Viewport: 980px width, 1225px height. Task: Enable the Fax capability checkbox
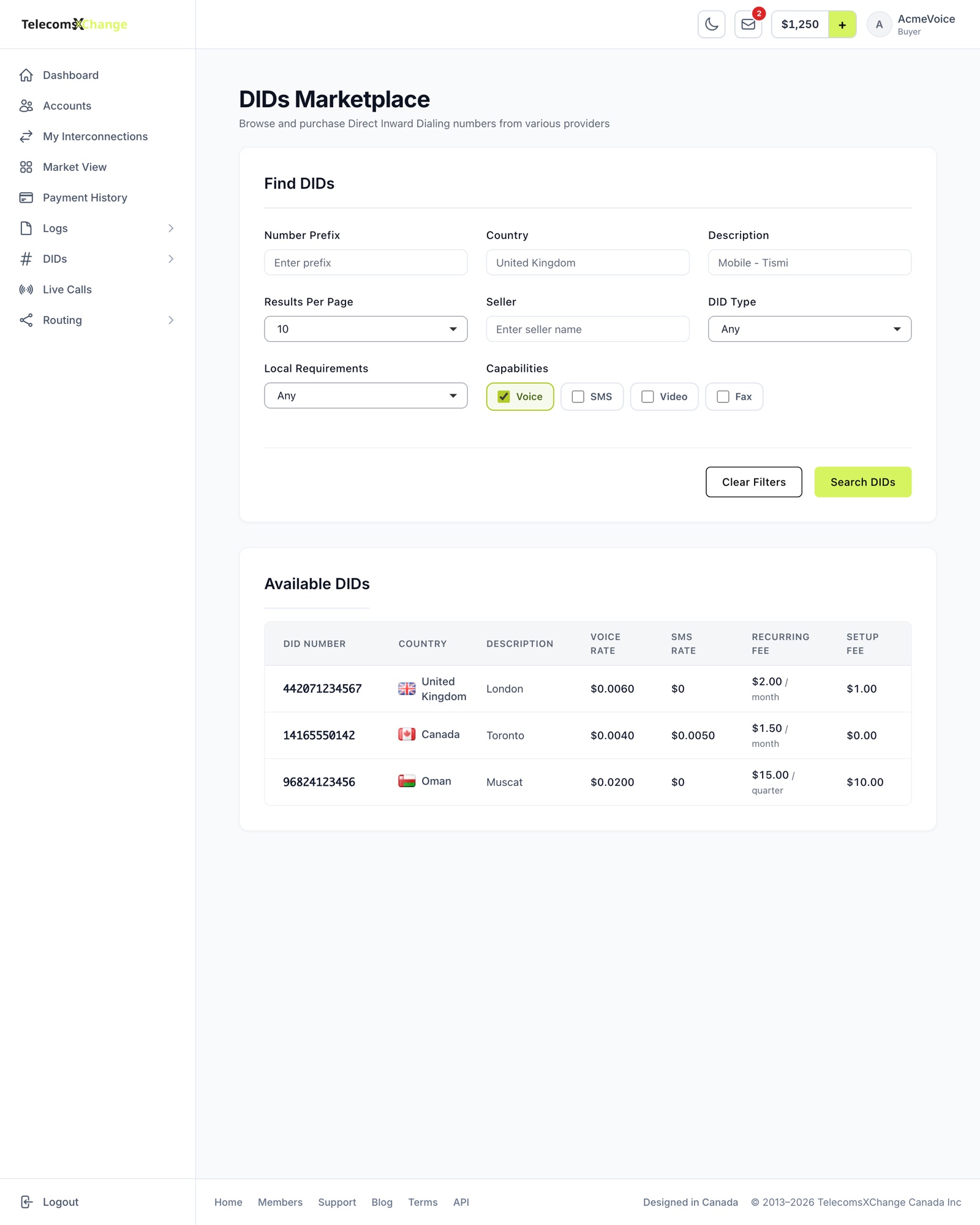[723, 397]
